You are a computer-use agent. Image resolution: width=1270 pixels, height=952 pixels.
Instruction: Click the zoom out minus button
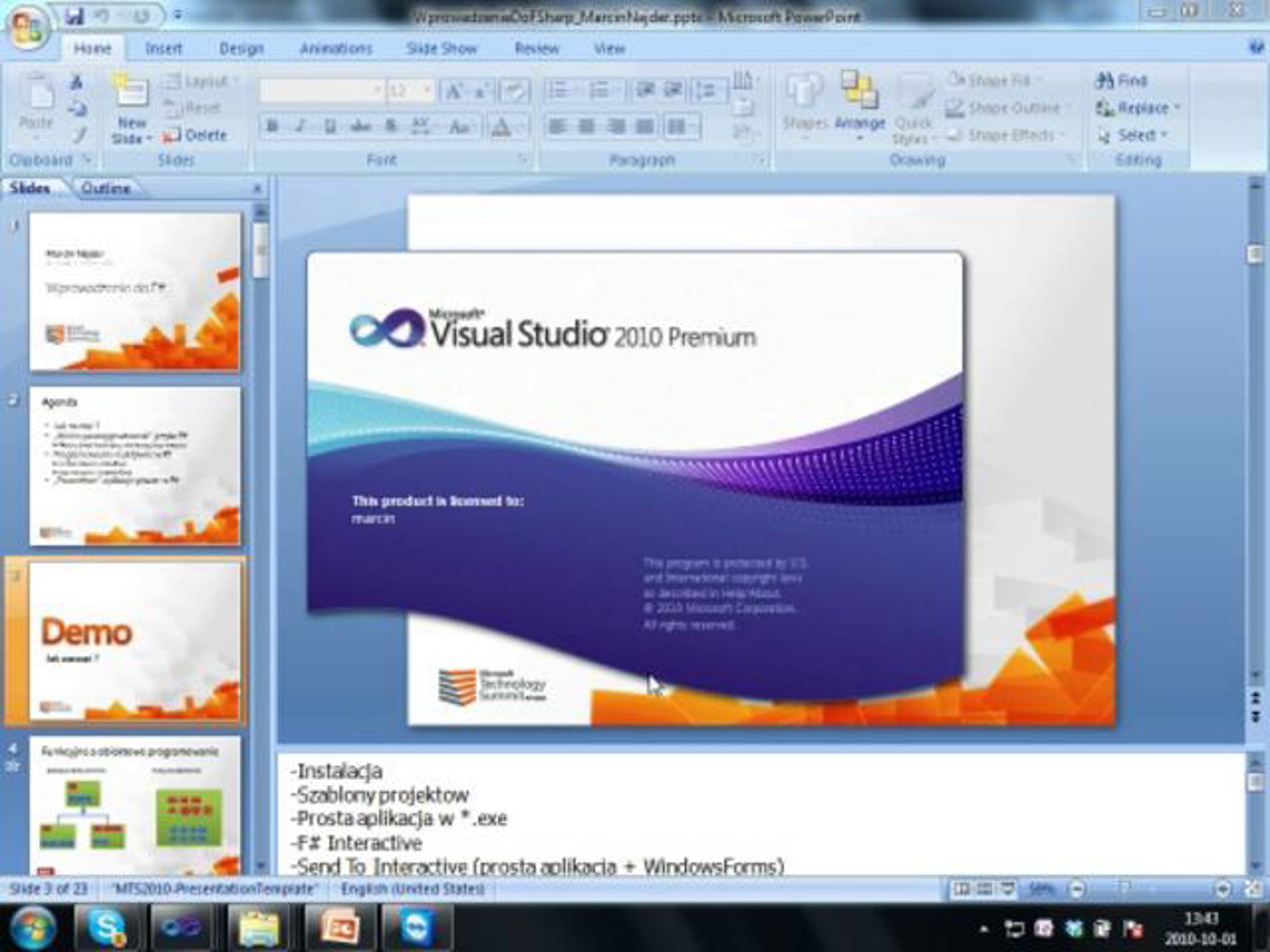click(x=1077, y=890)
